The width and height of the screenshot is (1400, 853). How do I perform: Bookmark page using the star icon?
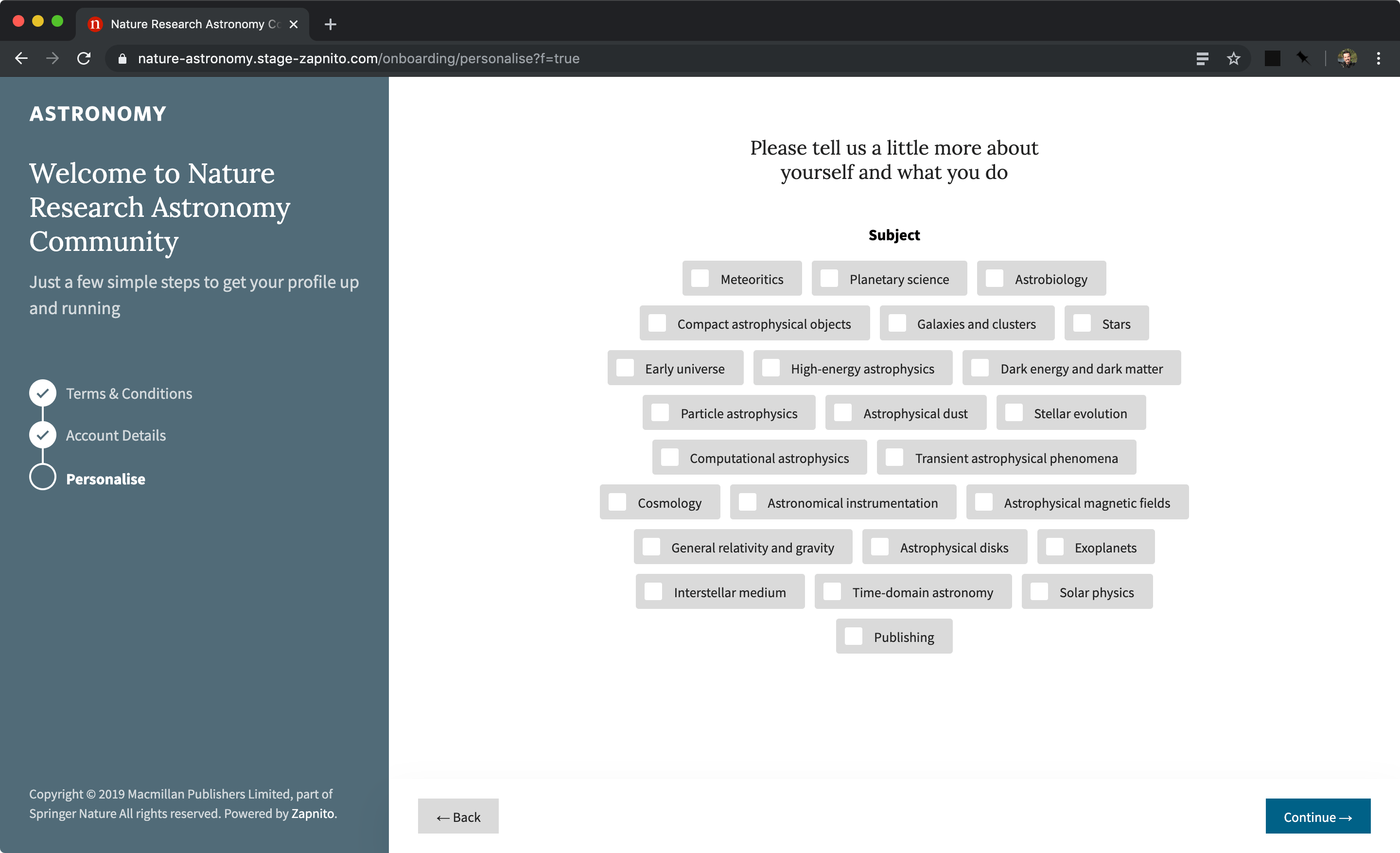1233,58
